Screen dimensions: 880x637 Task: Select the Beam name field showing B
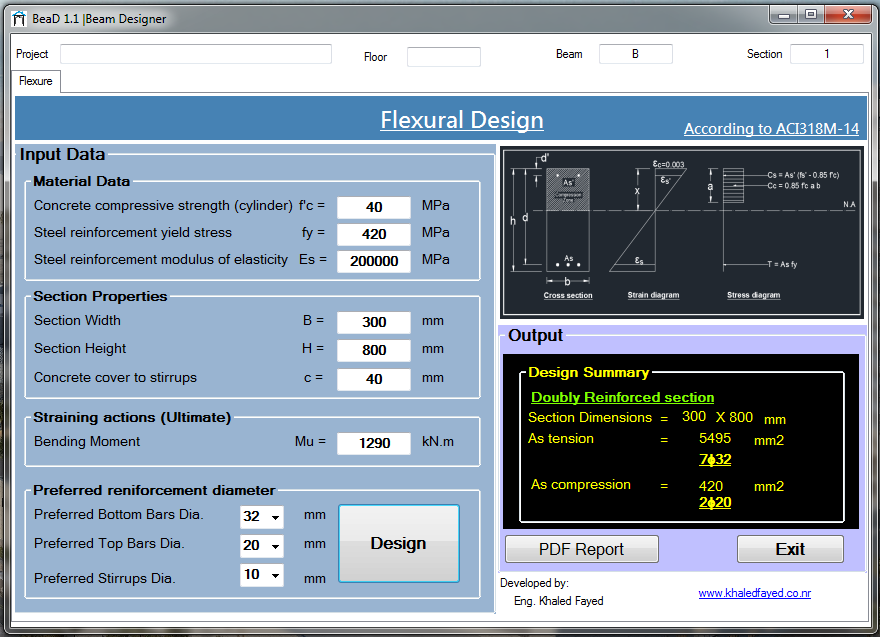[636, 54]
